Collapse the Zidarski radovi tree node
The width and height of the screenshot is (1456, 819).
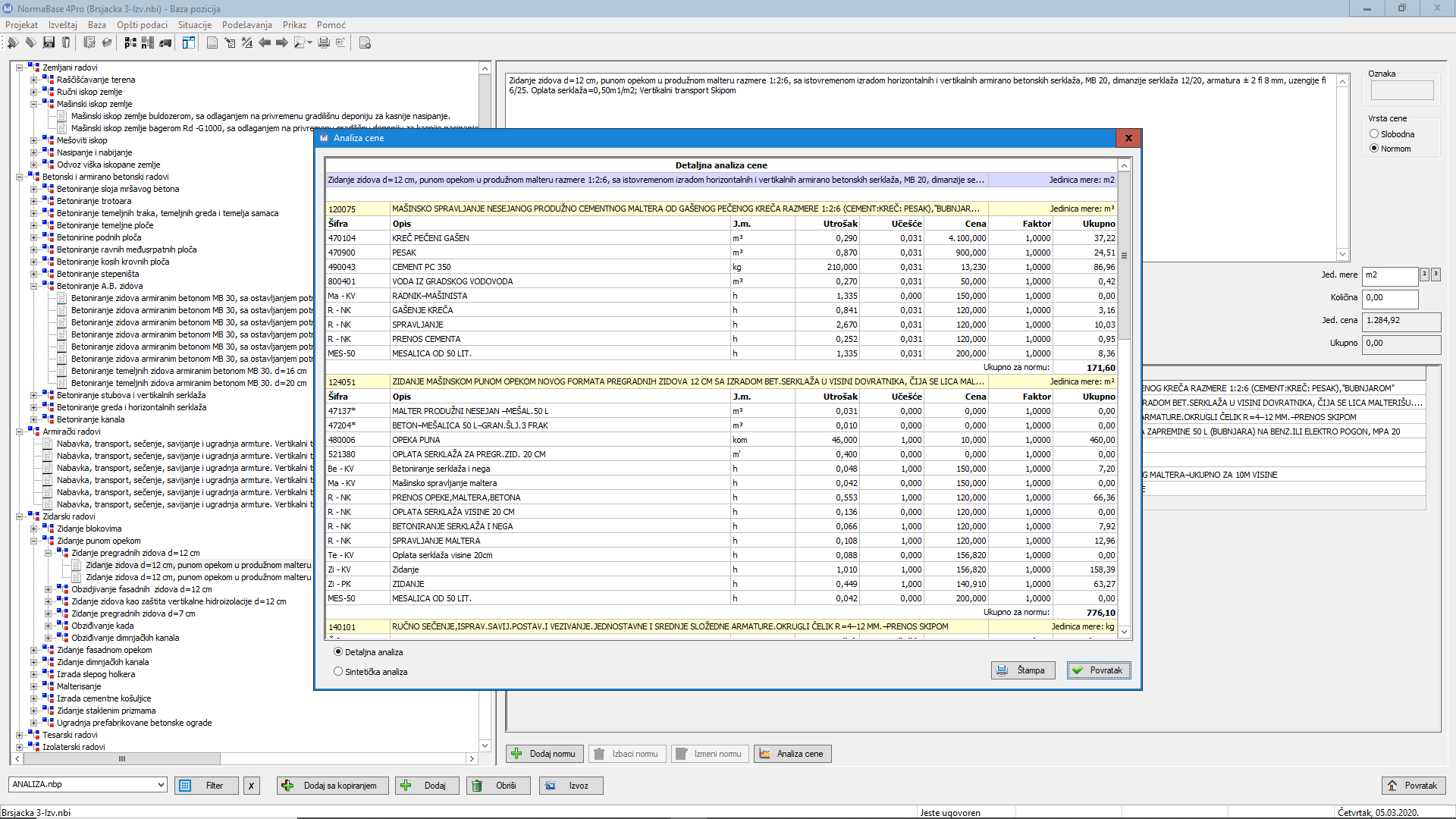(20, 516)
